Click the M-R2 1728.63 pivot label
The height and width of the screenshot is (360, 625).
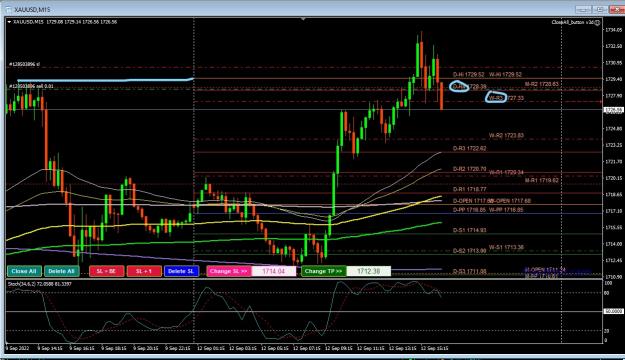point(541,84)
